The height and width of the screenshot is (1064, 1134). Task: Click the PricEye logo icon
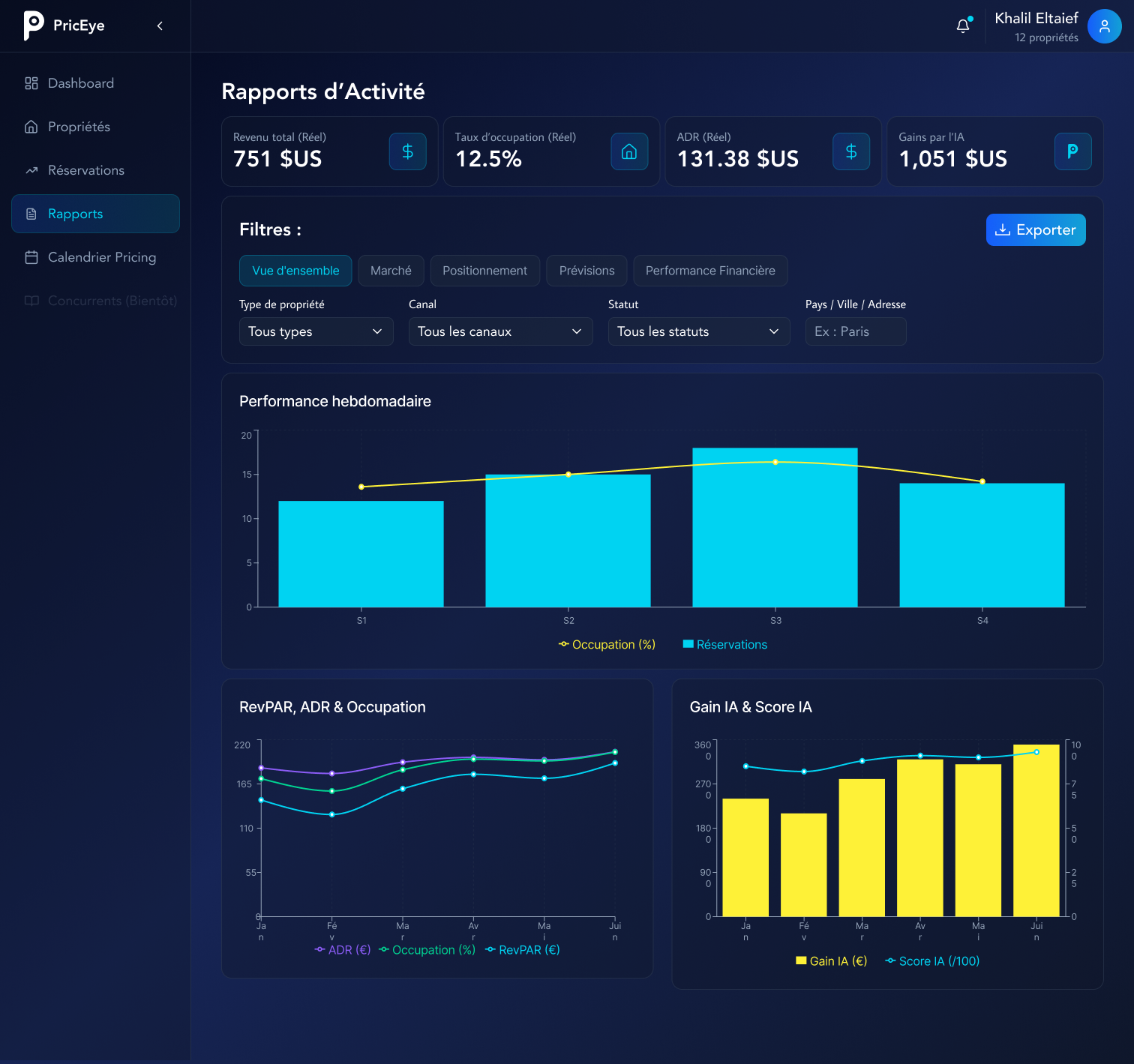point(34,25)
